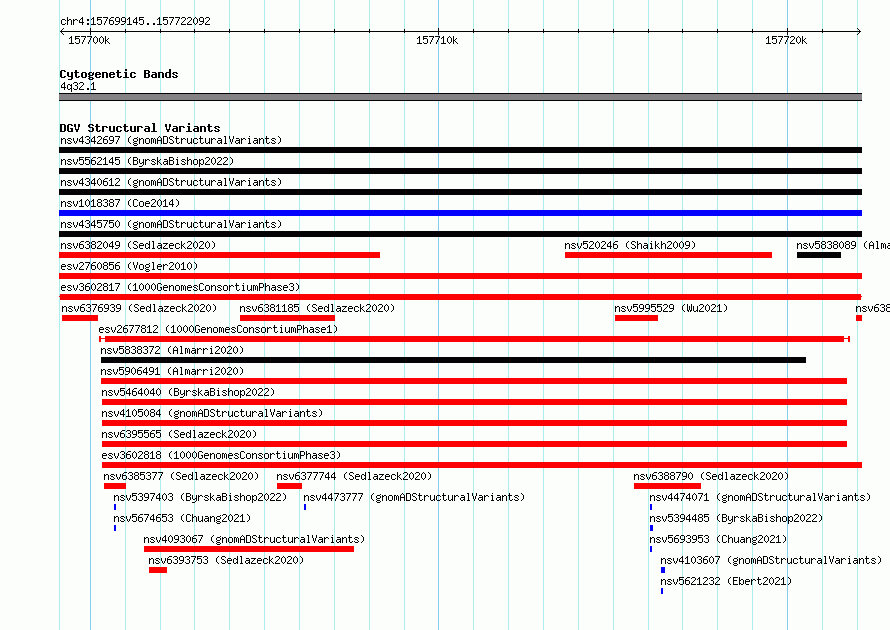Click nsv6382049 (Sedlazeck2020) label

tap(138, 245)
